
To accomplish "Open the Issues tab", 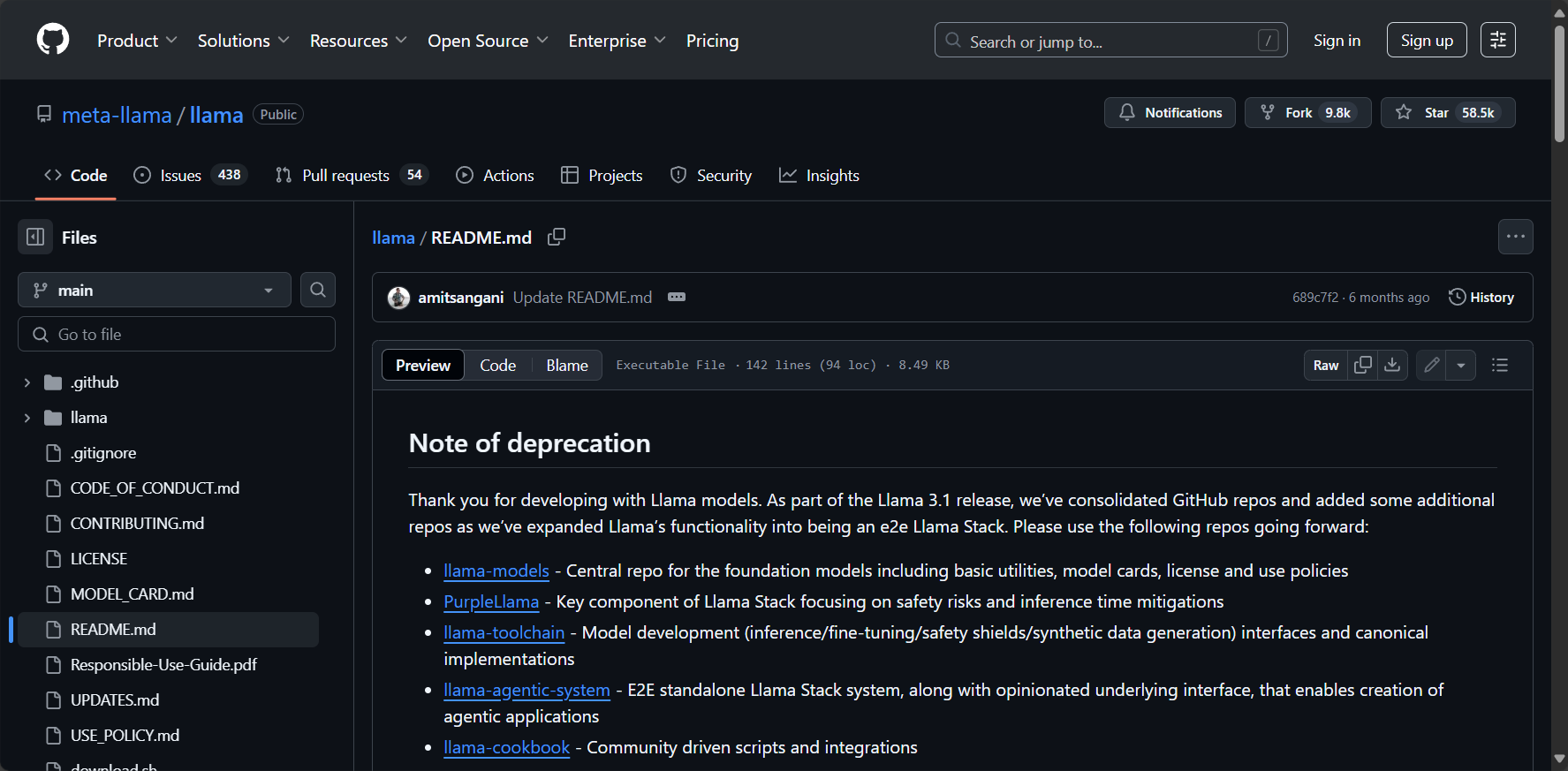I will (190, 176).
